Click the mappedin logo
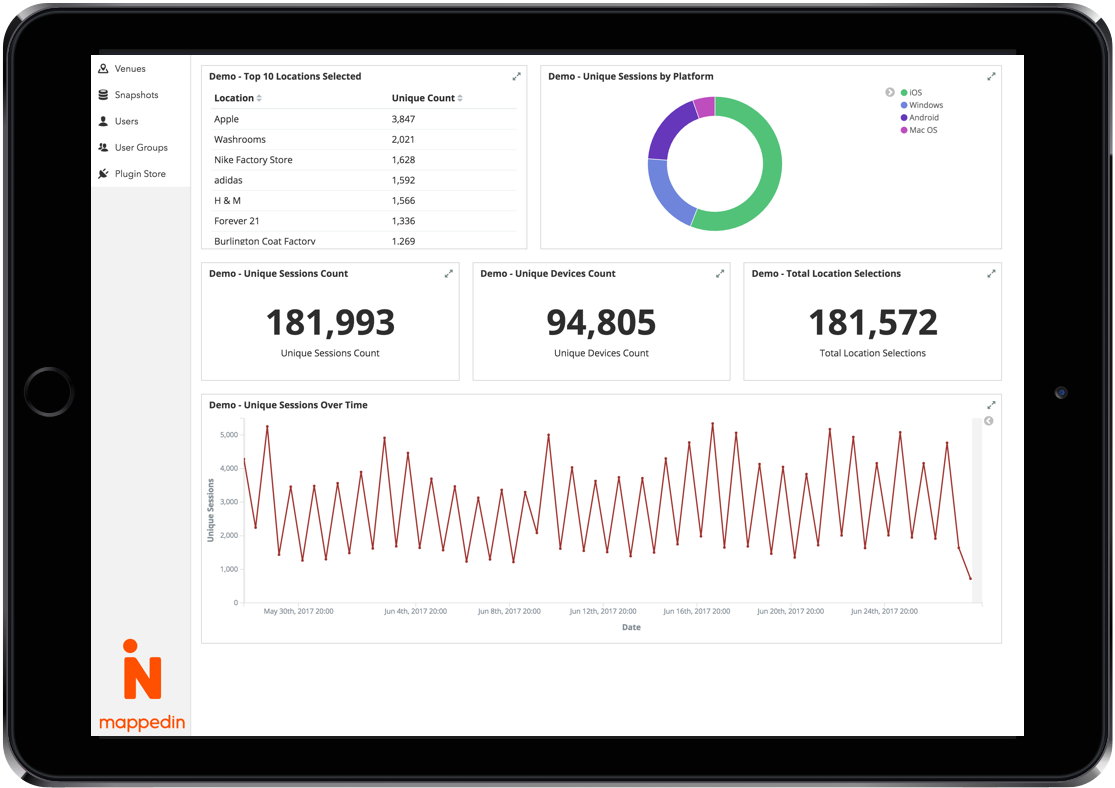Screen dimensions: 1115x788 pos(142,686)
